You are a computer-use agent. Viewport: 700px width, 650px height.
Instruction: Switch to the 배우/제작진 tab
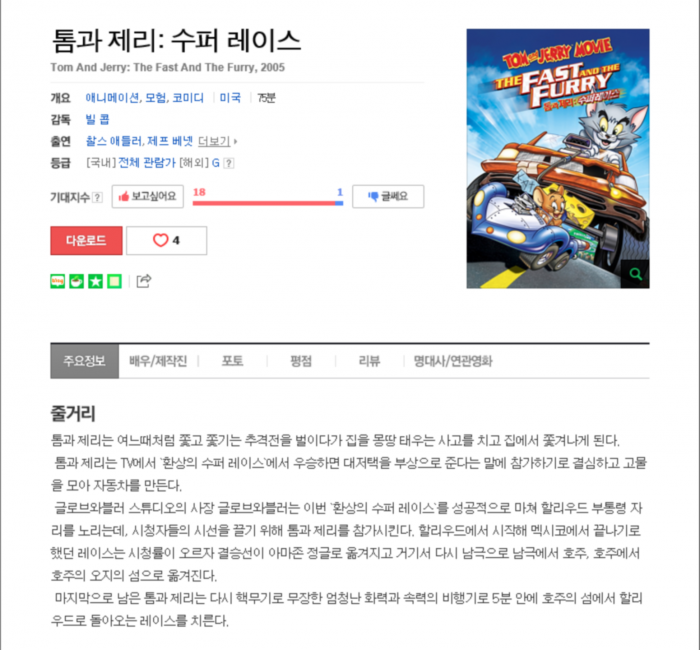[x=158, y=361]
